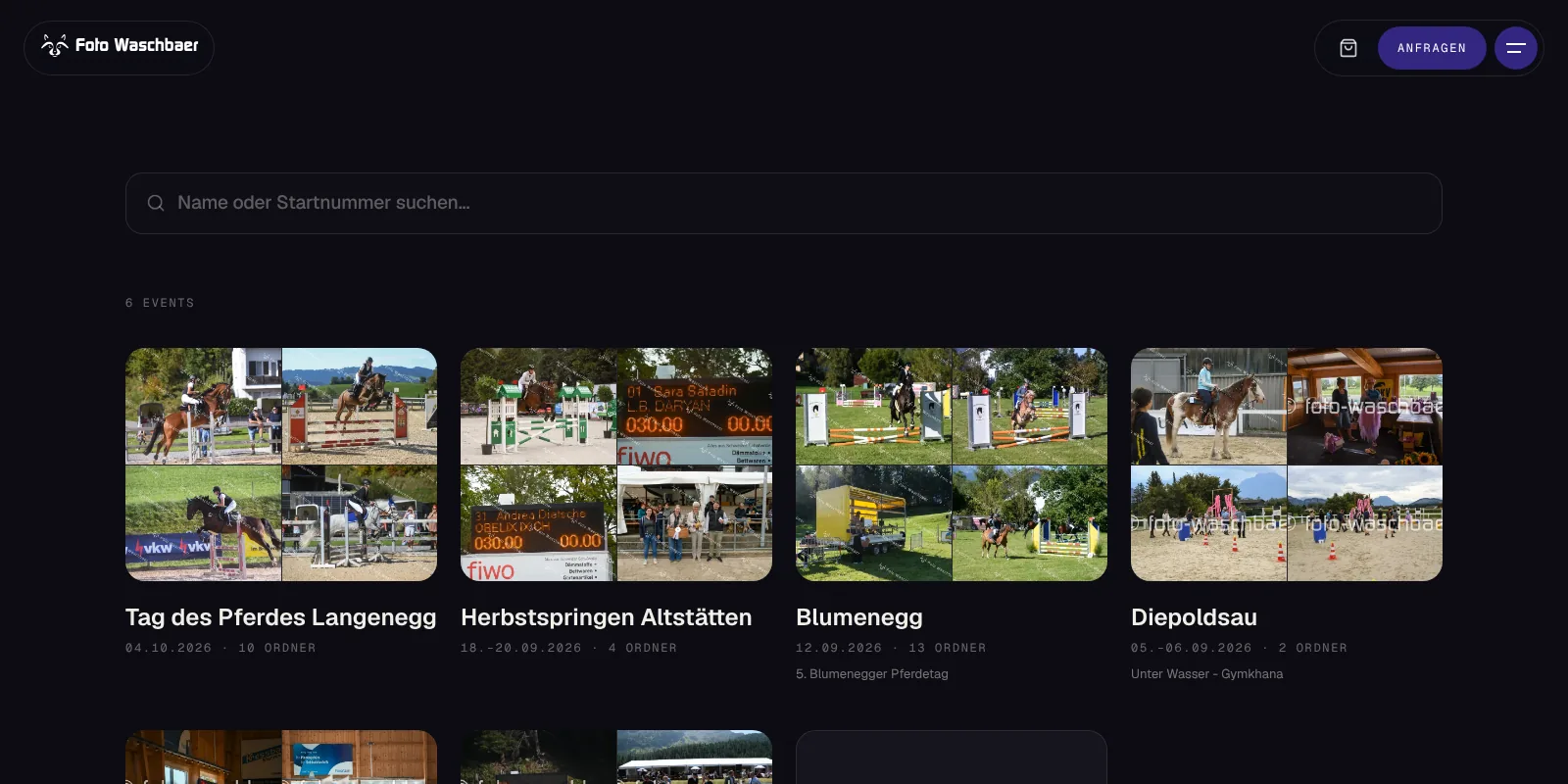
Task: Open the Herbstspringen Altstätten title
Action: click(x=607, y=617)
